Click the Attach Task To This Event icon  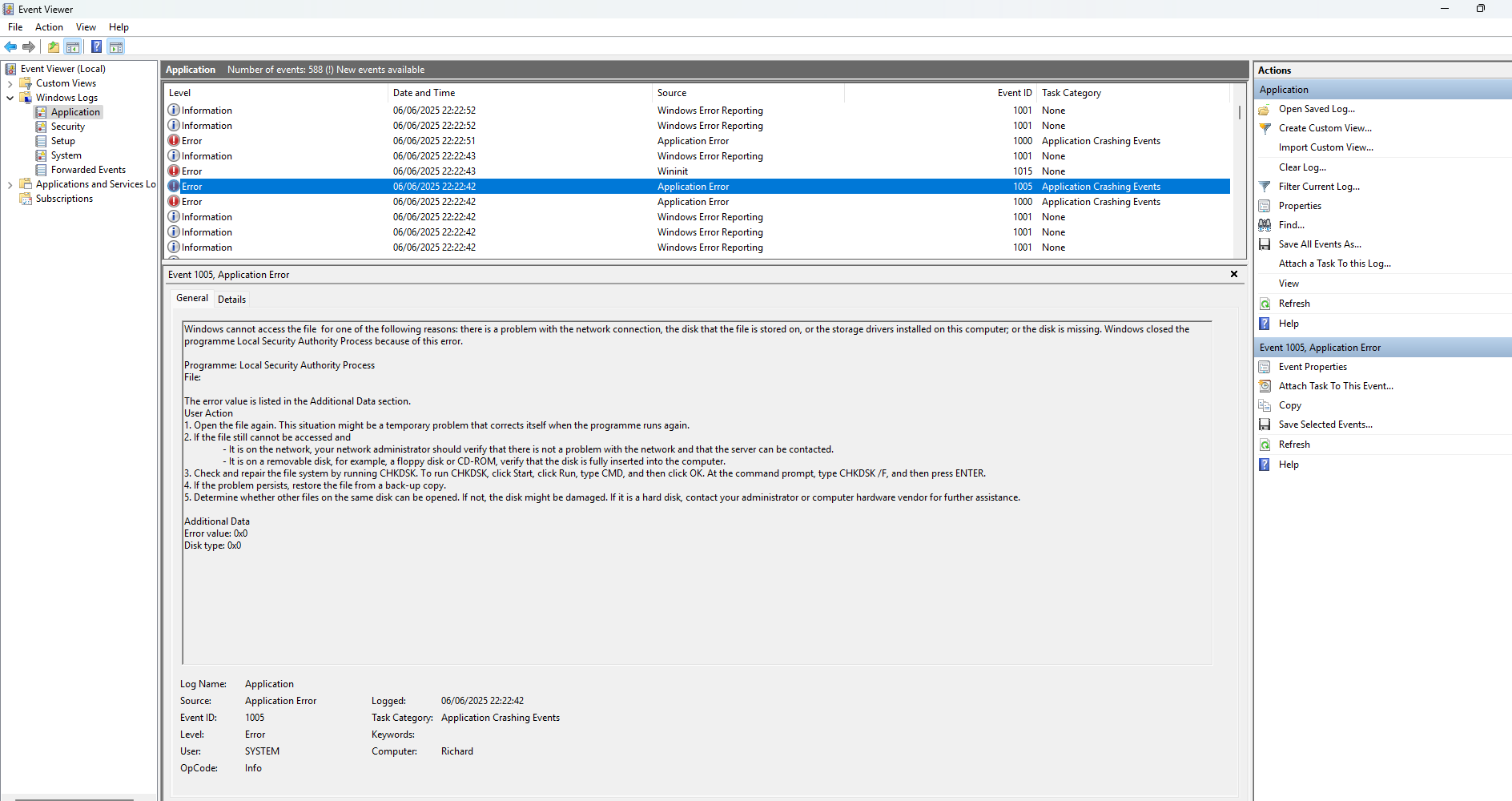pos(1265,386)
